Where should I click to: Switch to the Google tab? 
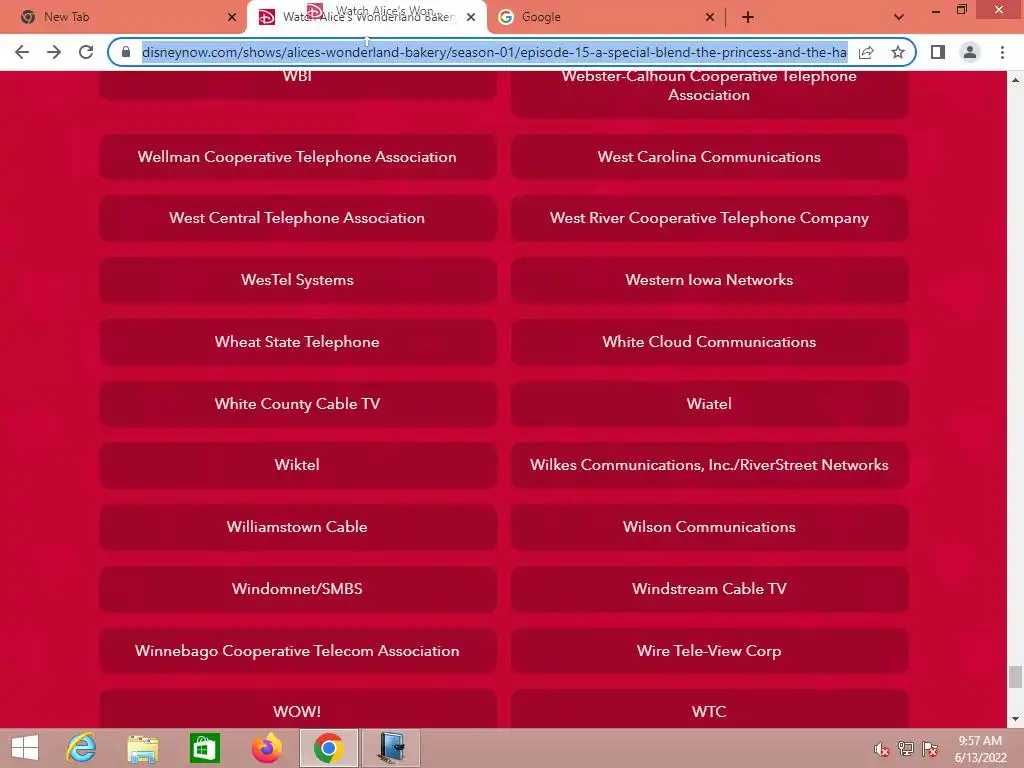pyautogui.click(x=605, y=17)
